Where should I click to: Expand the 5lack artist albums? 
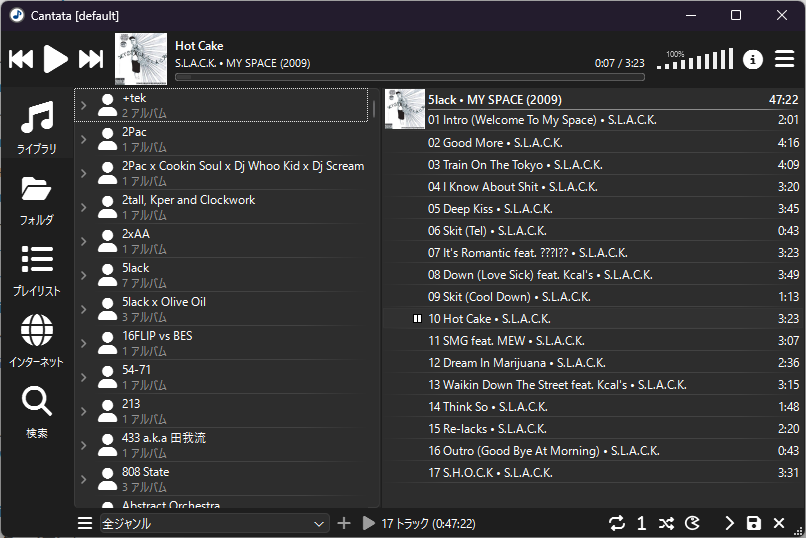point(83,275)
